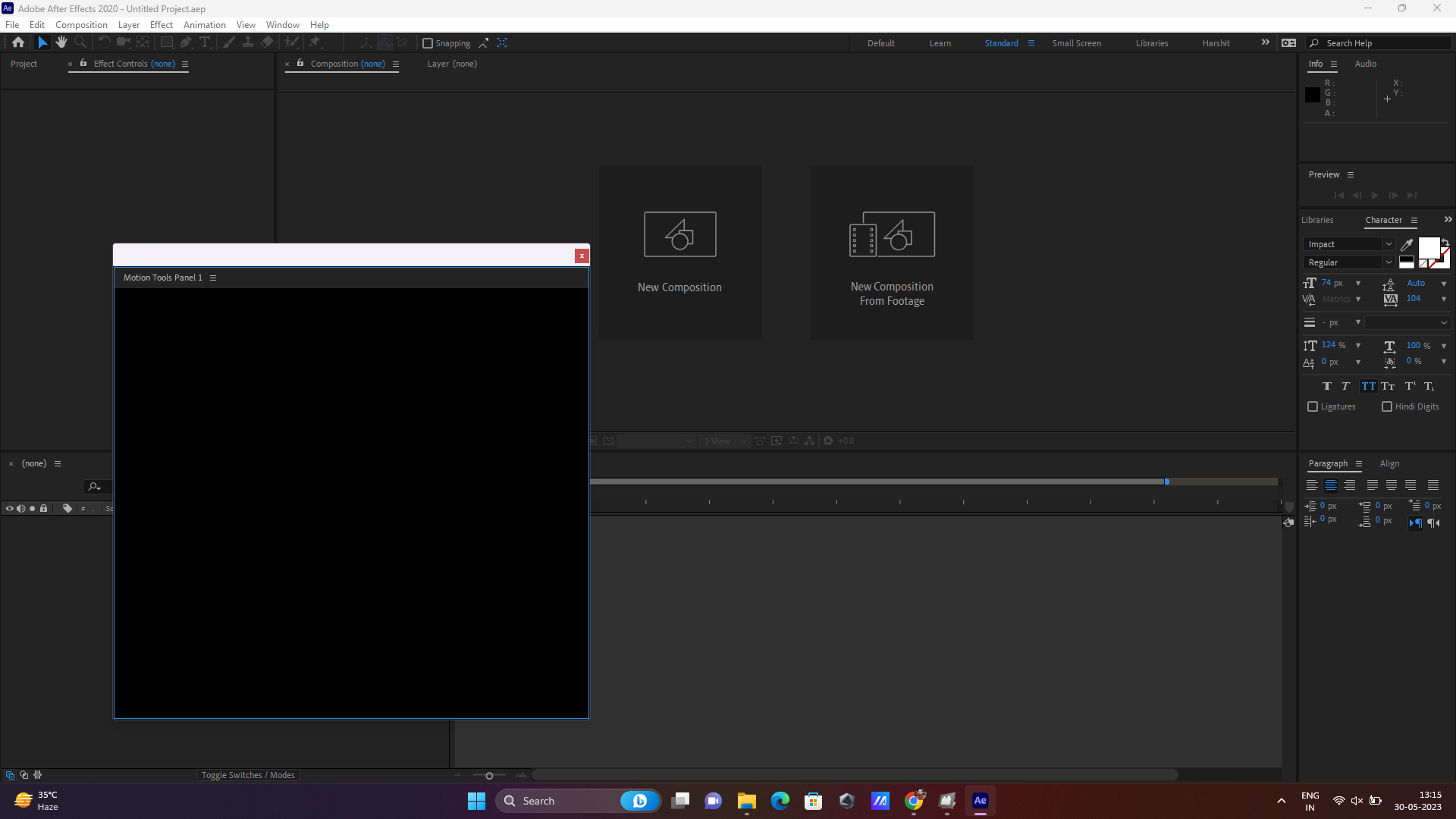The height and width of the screenshot is (819, 1456).
Task: Open the font family dropdown showing Impact
Action: click(x=1389, y=243)
